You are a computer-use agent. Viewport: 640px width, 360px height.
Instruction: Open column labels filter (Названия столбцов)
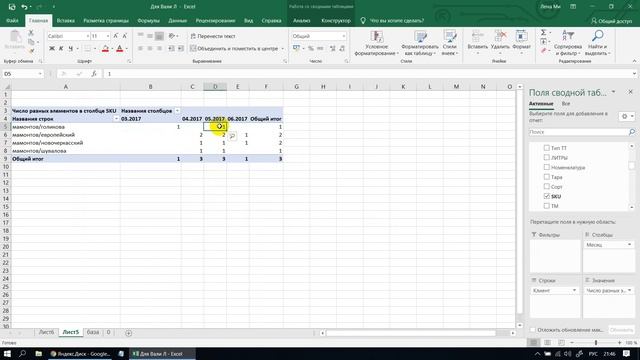tap(177, 111)
